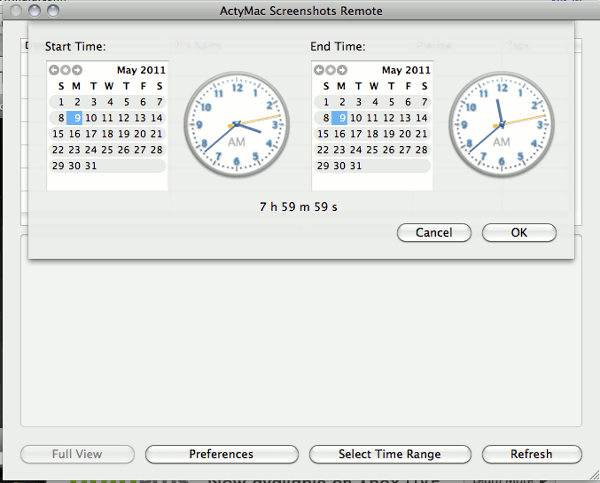Jump to today in Start Time calendar
The width and height of the screenshot is (600, 483).
(x=65, y=70)
